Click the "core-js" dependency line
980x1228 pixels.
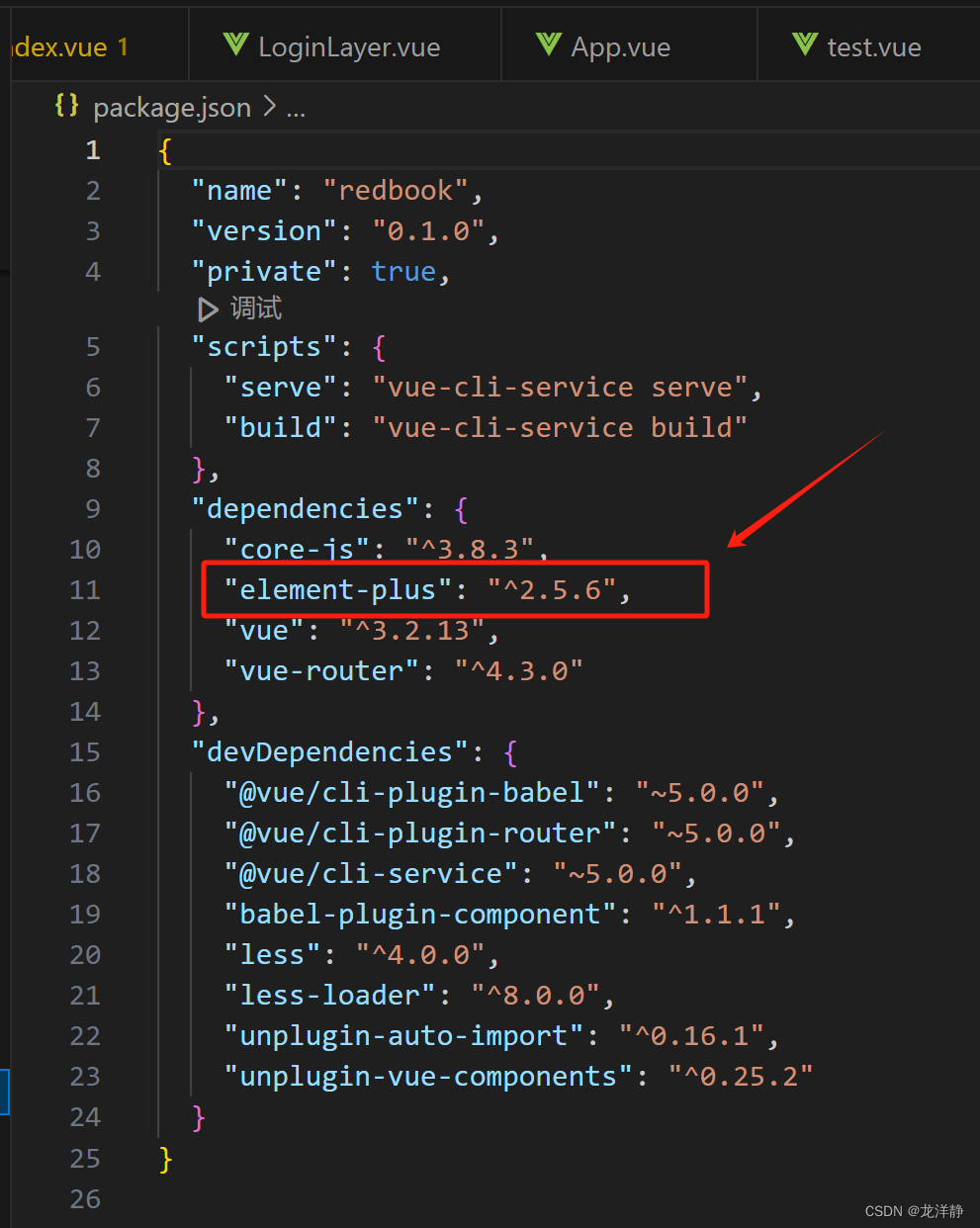pyautogui.click(x=387, y=550)
